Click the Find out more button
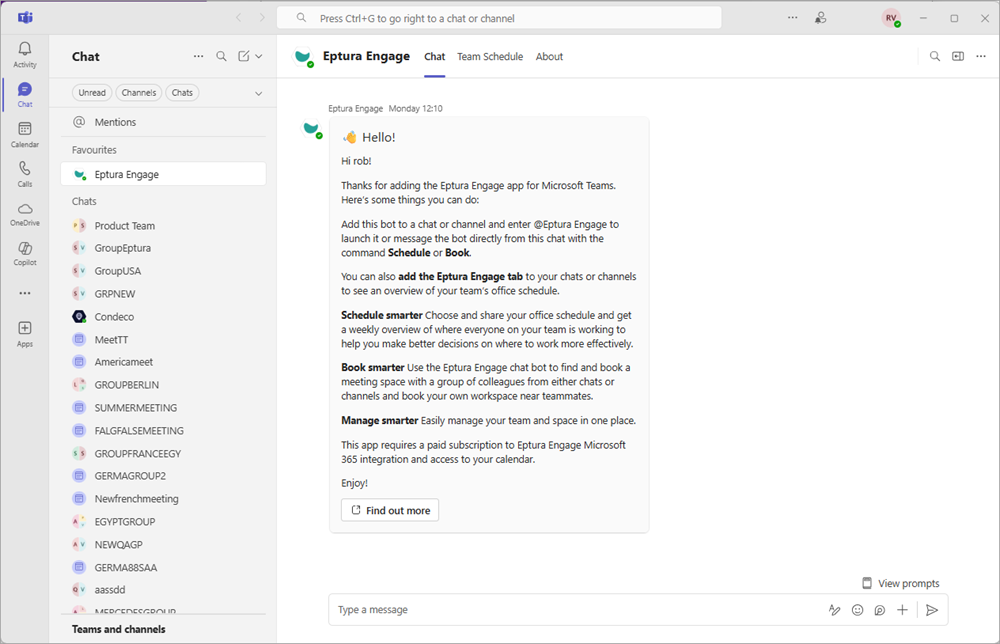The width and height of the screenshot is (1000, 644). (x=390, y=510)
